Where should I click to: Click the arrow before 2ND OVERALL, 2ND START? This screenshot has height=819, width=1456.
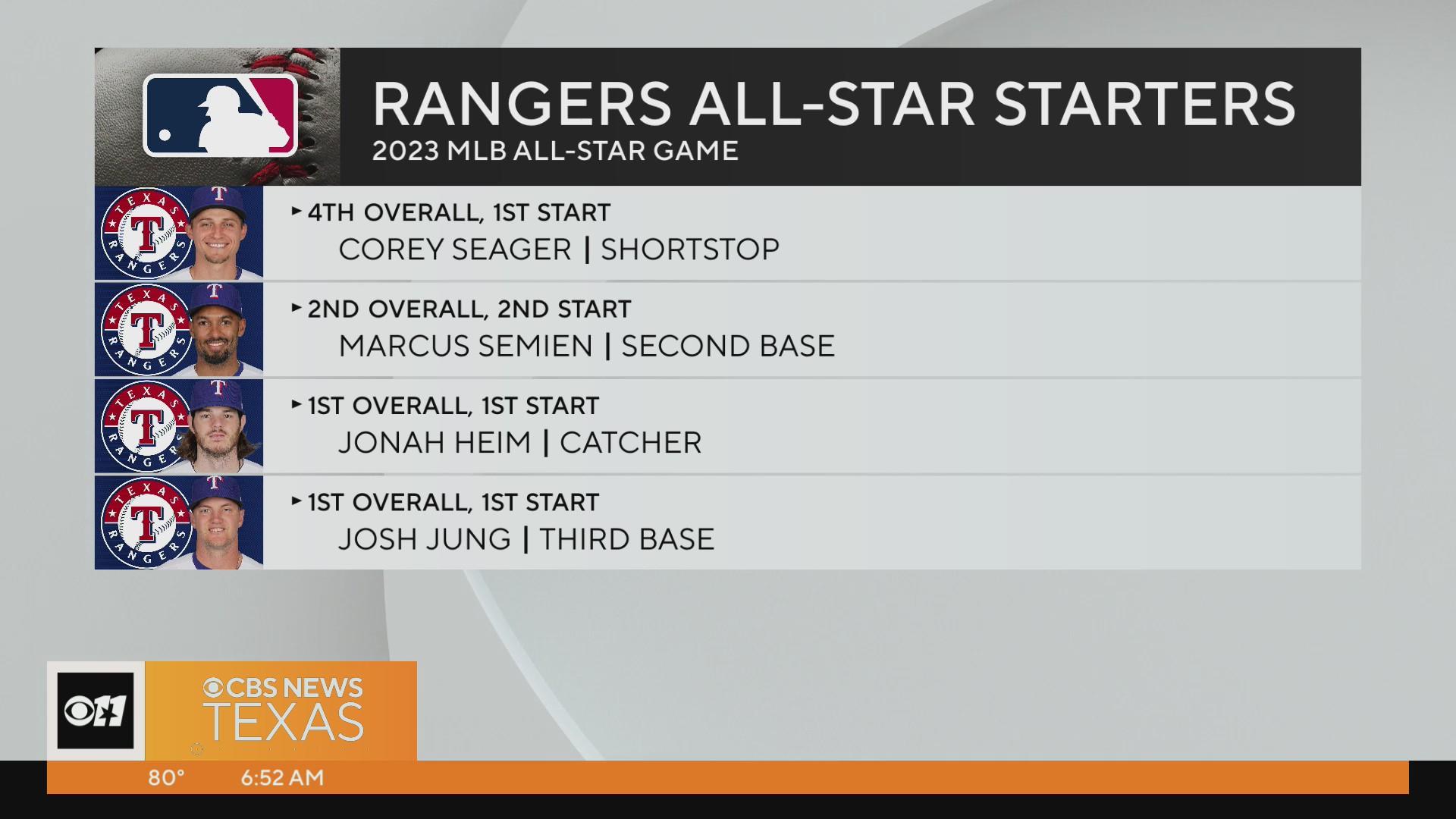(297, 308)
